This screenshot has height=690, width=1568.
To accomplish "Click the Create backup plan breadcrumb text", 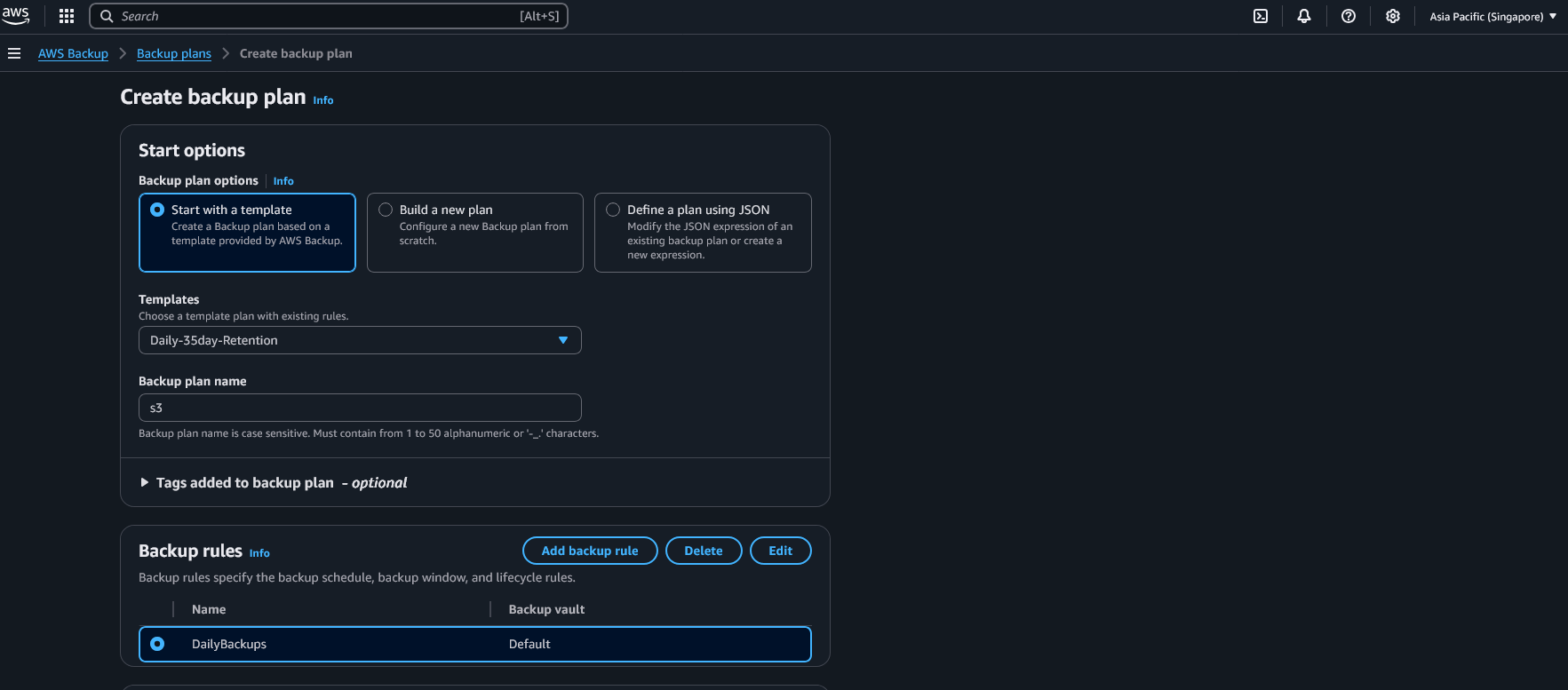I will point(296,53).
